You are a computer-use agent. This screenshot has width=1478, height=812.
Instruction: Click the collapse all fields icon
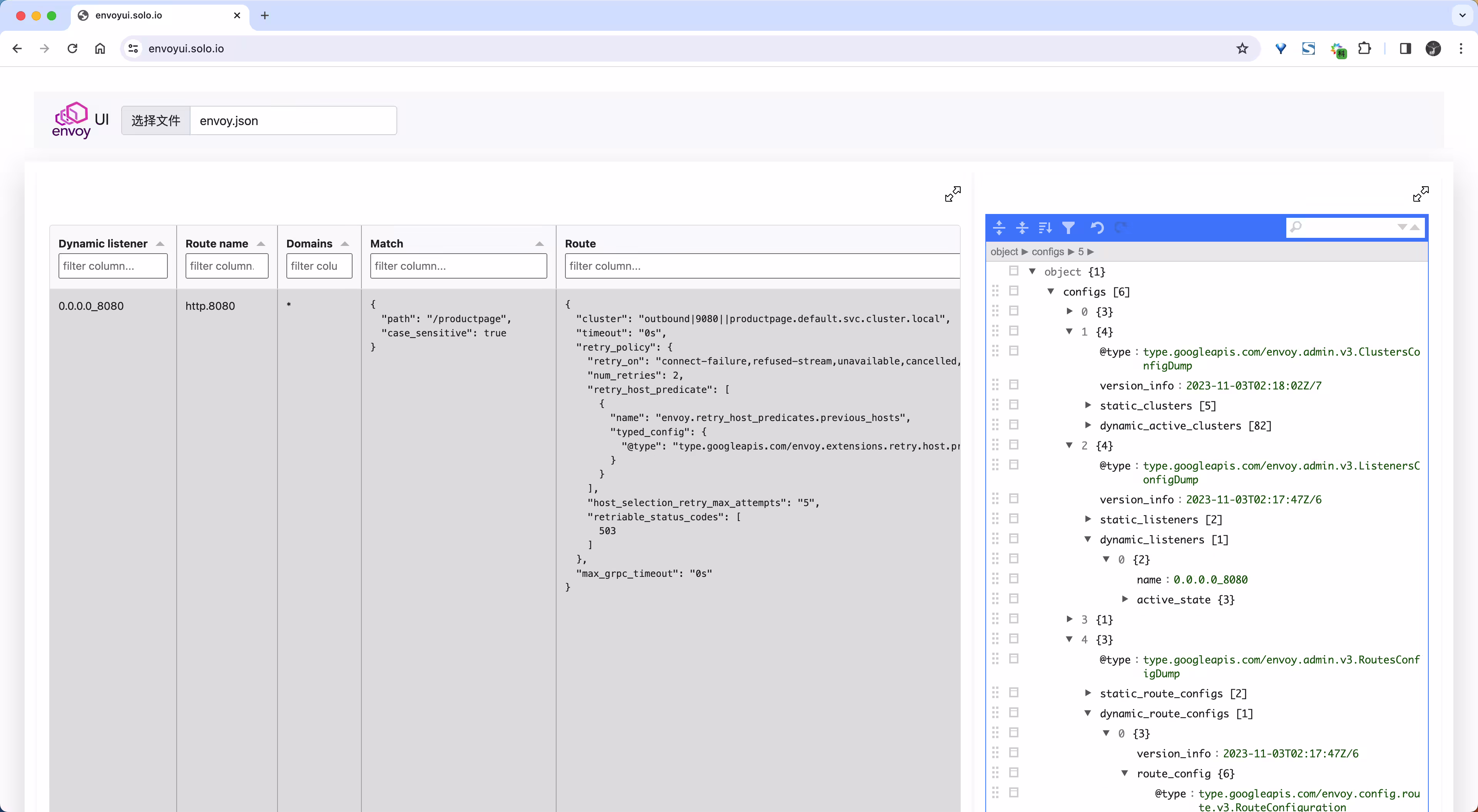point(1022,228)
